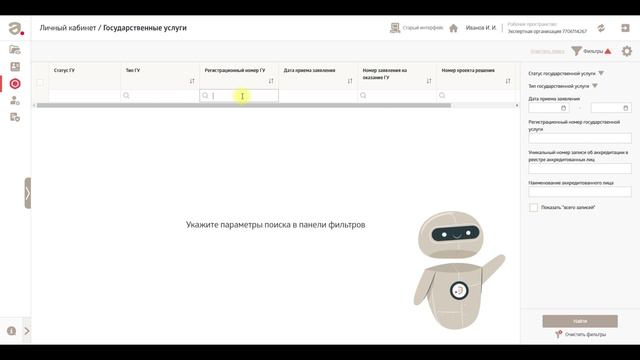The height and width of the screenshot is (360, 640).
Task: Click the left arrow of the horizontal scrollbar
Action: (x=34, y=105)
